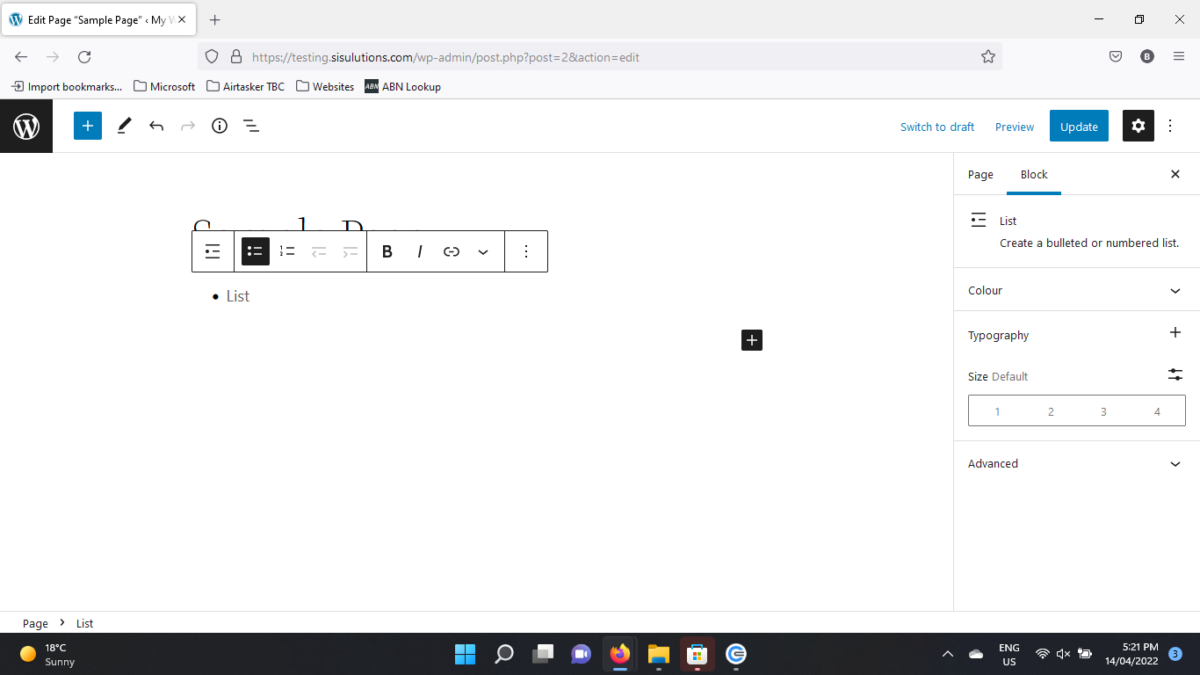Convert list to ordered numbered list
The height and width of the screenshot is (675, 1200).
pyautogui.click(x=287, y=251)
